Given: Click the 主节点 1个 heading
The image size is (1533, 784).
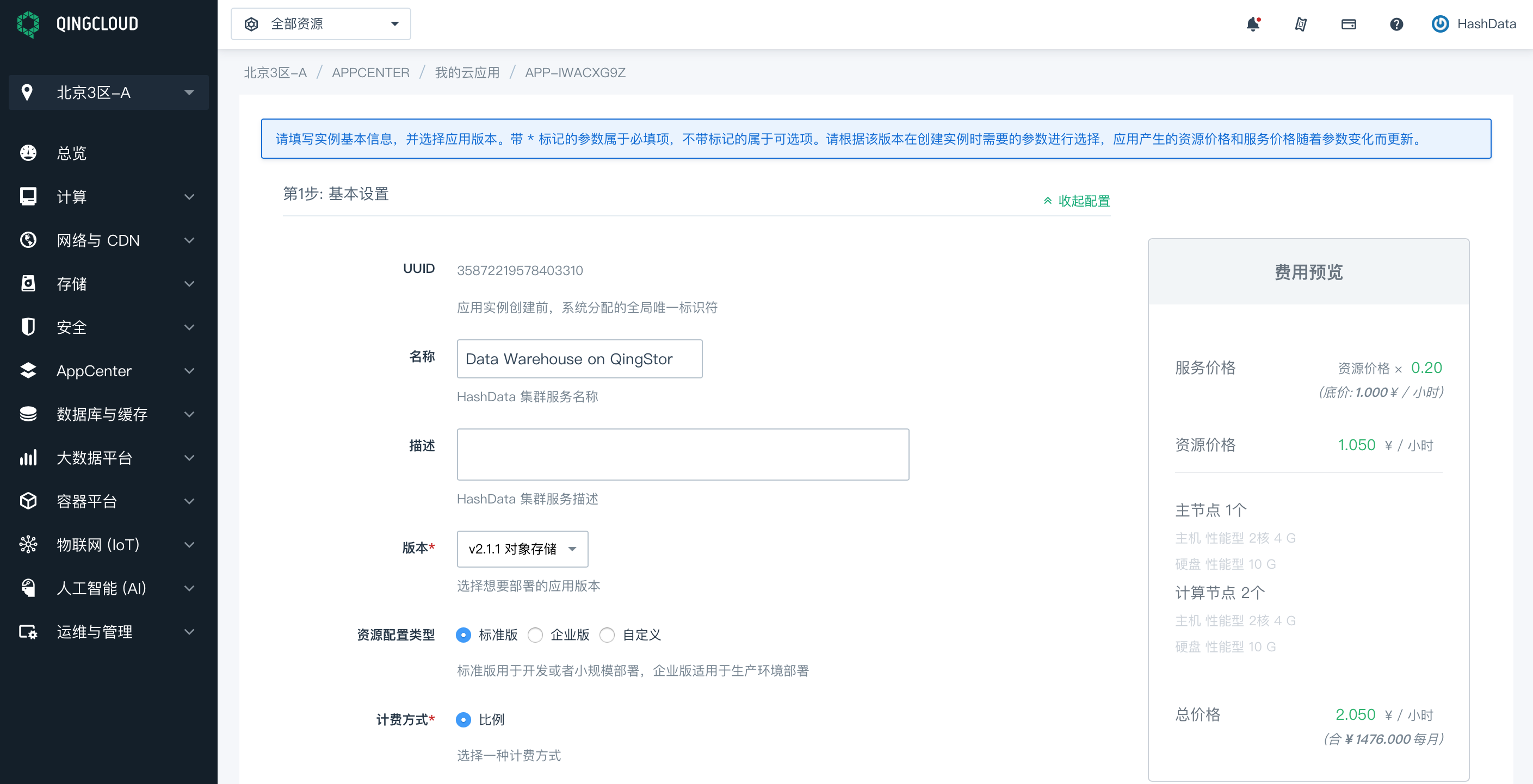Looking at the screenshot, I should tap(1210, 510).
